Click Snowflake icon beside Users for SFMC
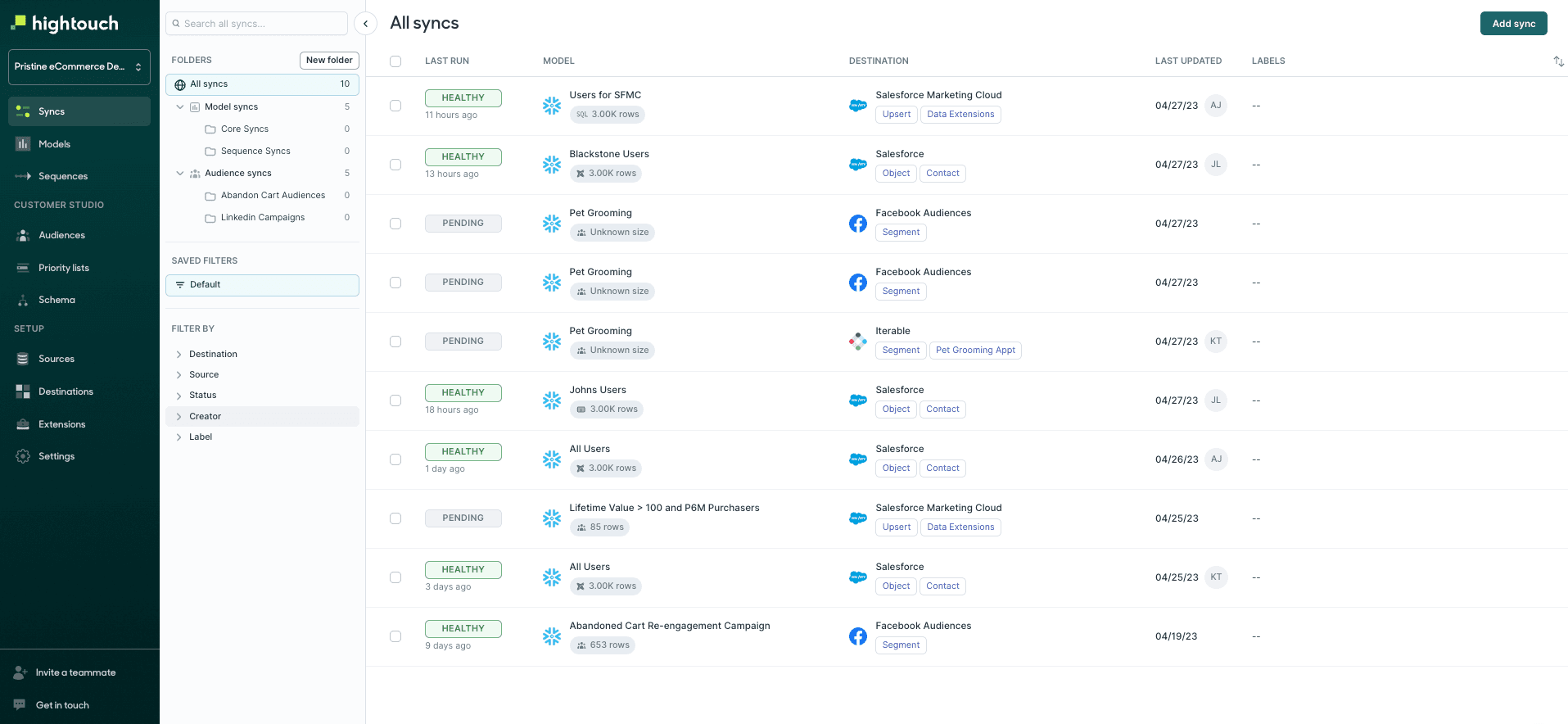Screen dimensions: 1568x724 (552, 106)
